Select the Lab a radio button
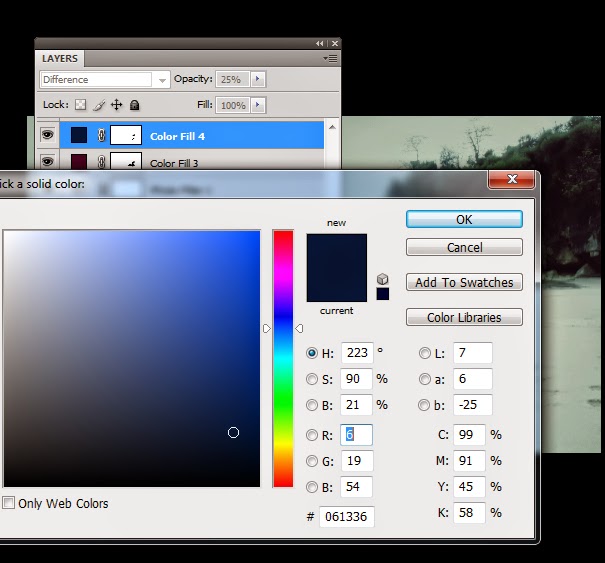The width and height of the screenshot is (605, 563). (424, 379)
